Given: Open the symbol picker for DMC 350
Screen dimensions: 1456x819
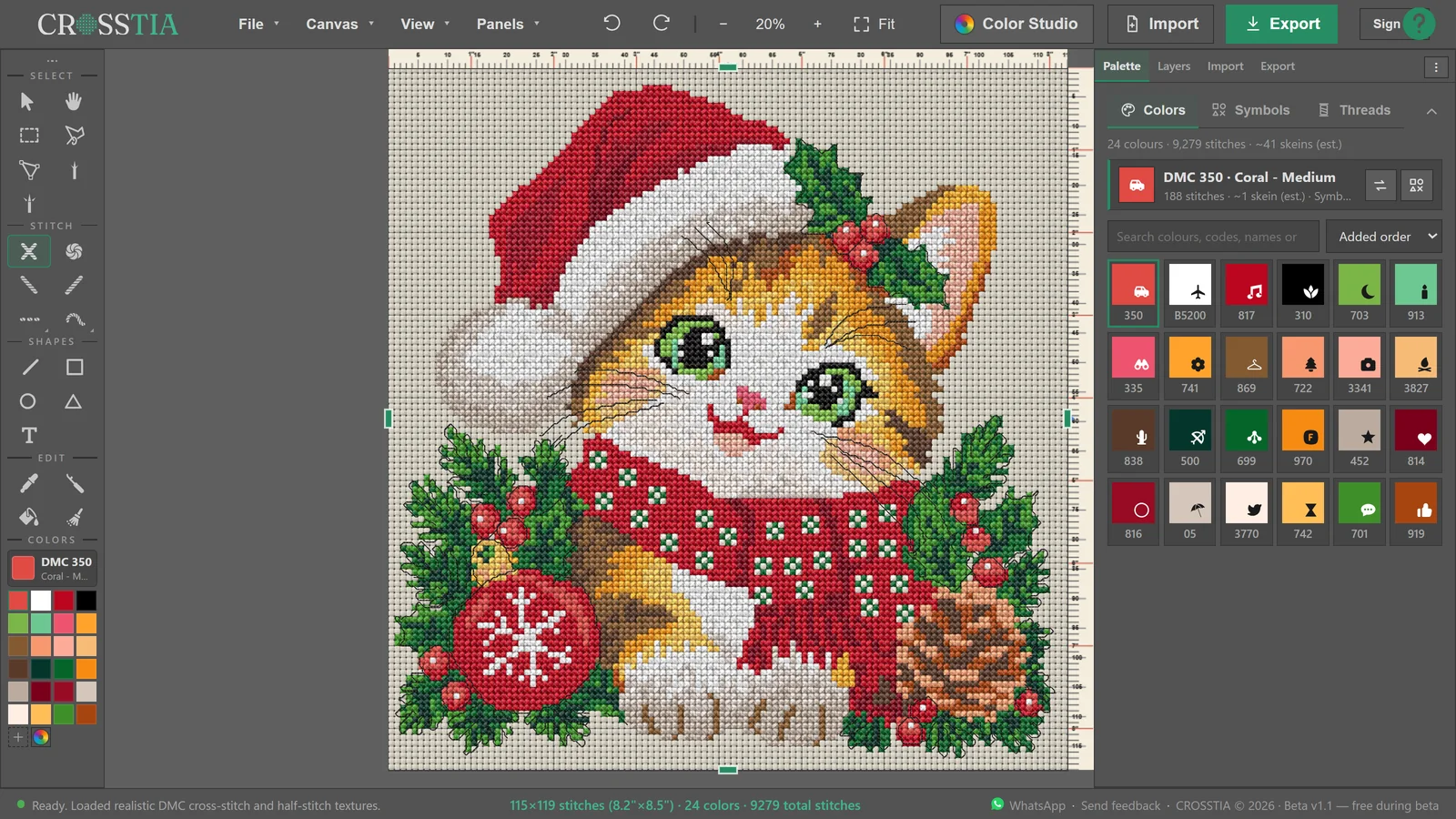Looking at the screenshot, I should (x=1417, y=186).
